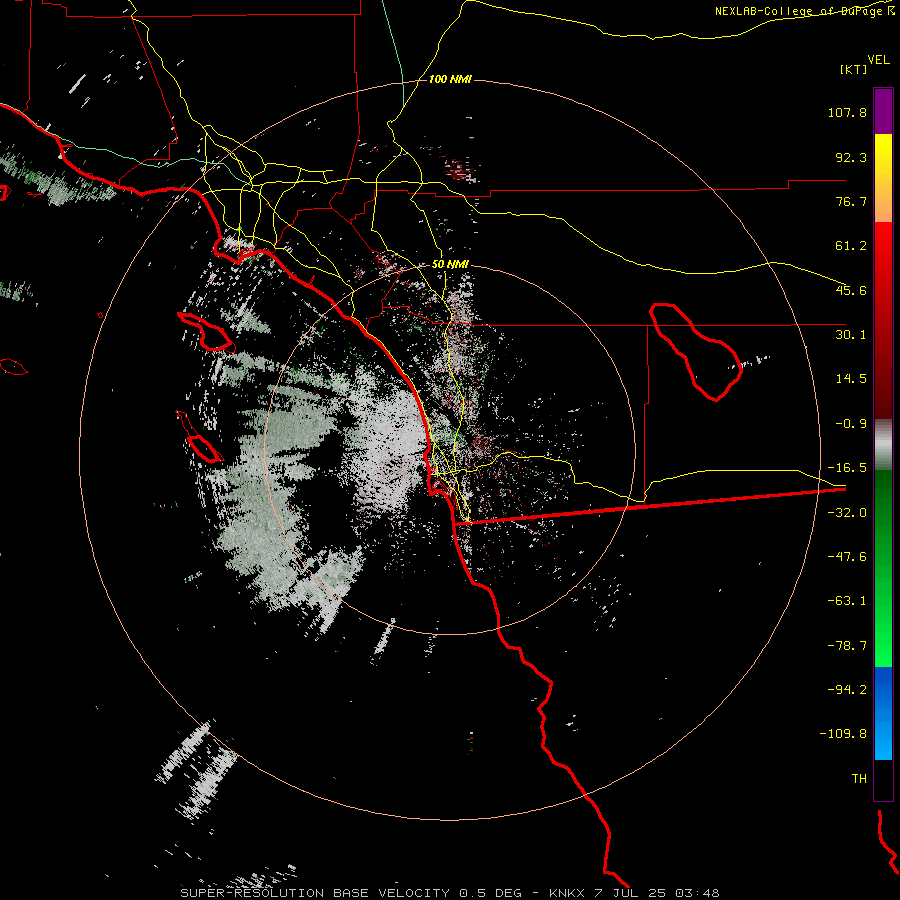Click the -94.2 velocity scale value
Image resolution: width=900 pixels, height=900 pixels.
pyautogui.click(x=847, y=689)
